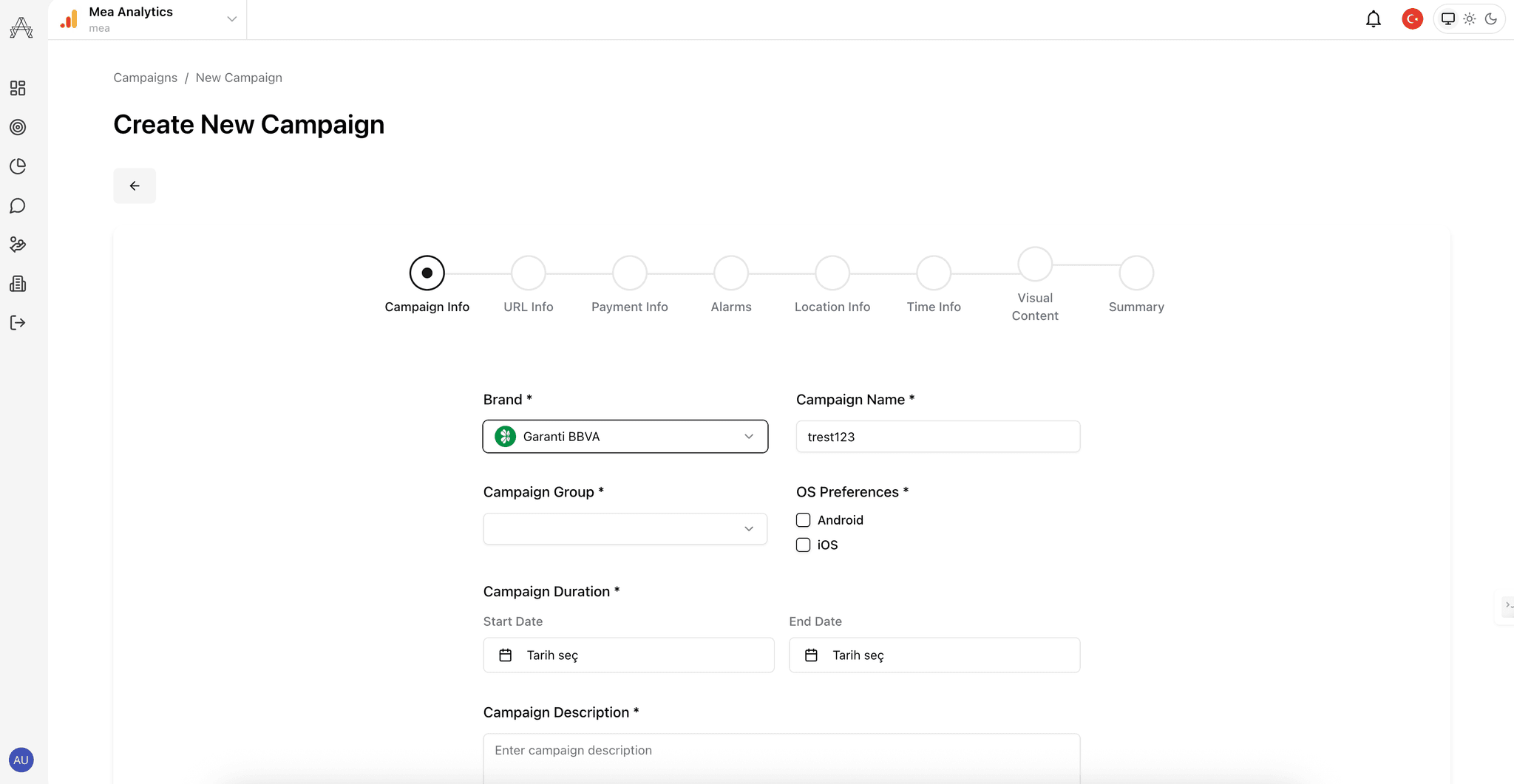Go to the Summary wizard step
1514x784 pixels.
1135,272
